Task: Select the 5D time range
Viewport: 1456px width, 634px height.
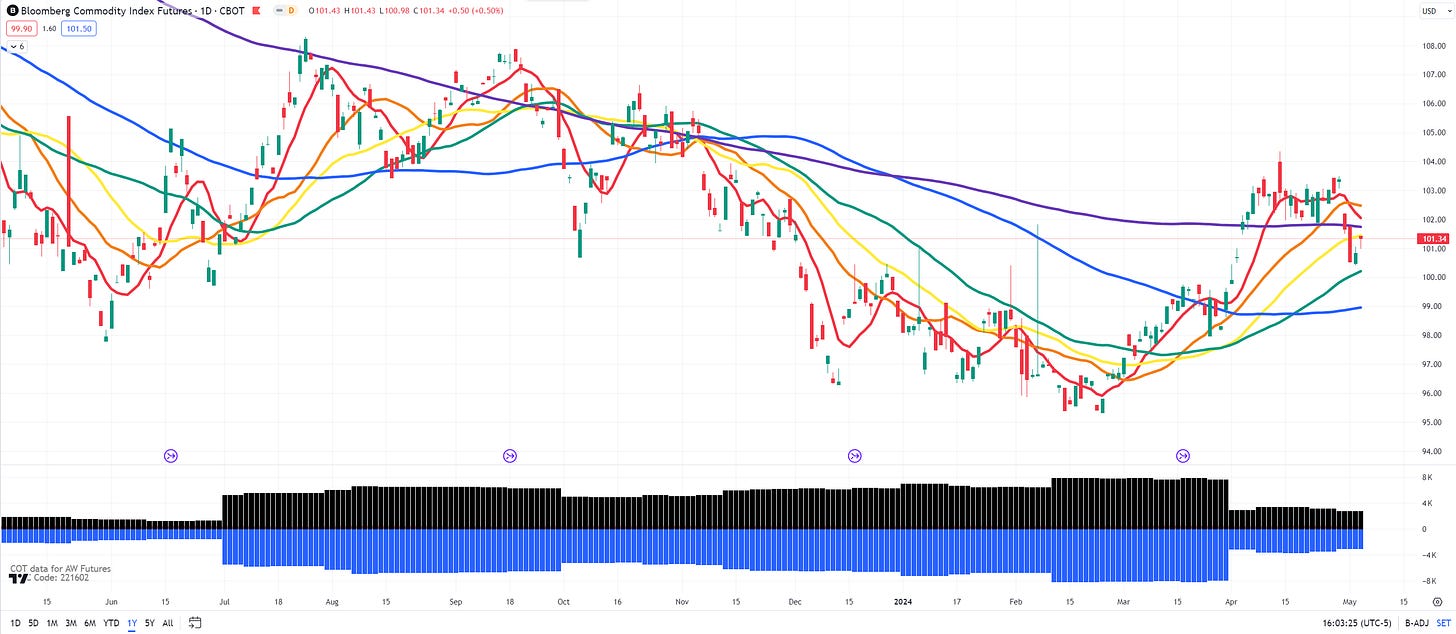Action: click(x=33, y=623)
